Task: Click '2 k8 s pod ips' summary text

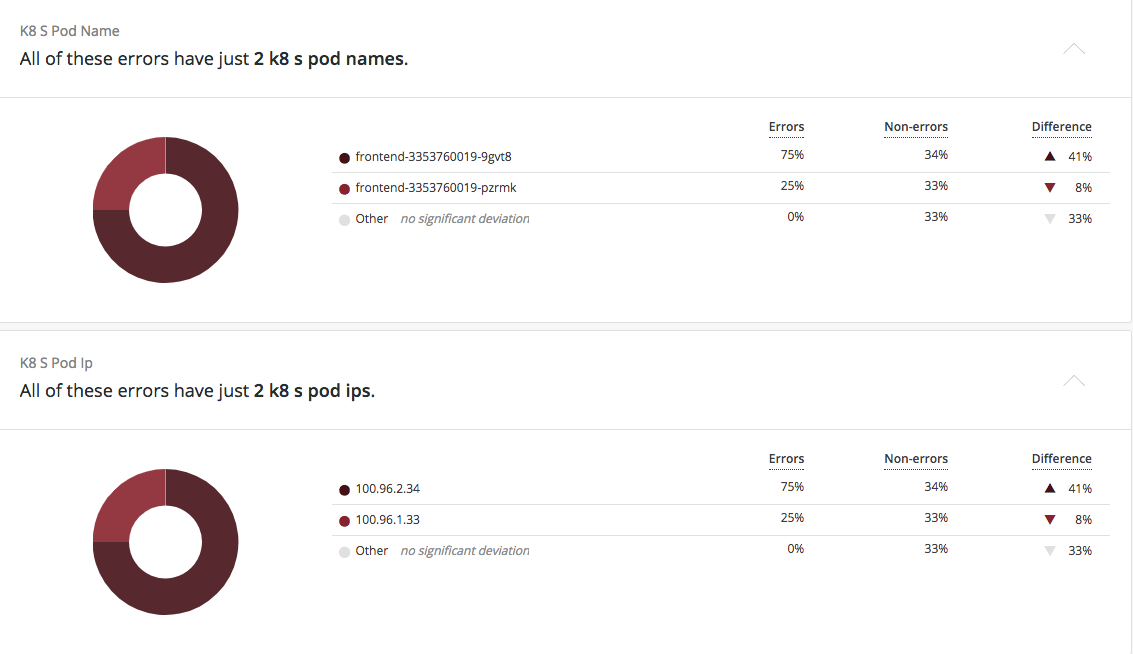Action: coord(312,390)
